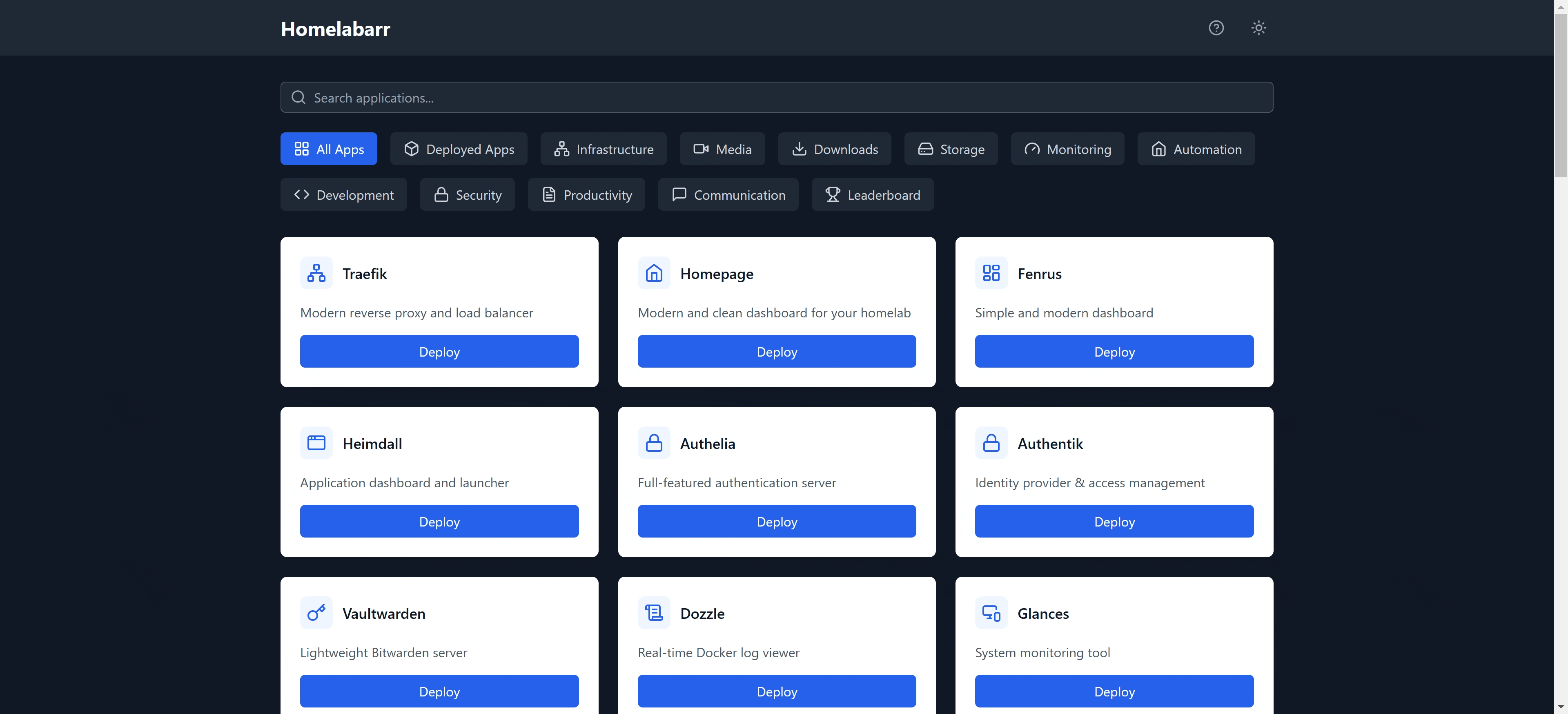Focus the Search applications field
Screen dimensions: 1568x714
point(777,97)
